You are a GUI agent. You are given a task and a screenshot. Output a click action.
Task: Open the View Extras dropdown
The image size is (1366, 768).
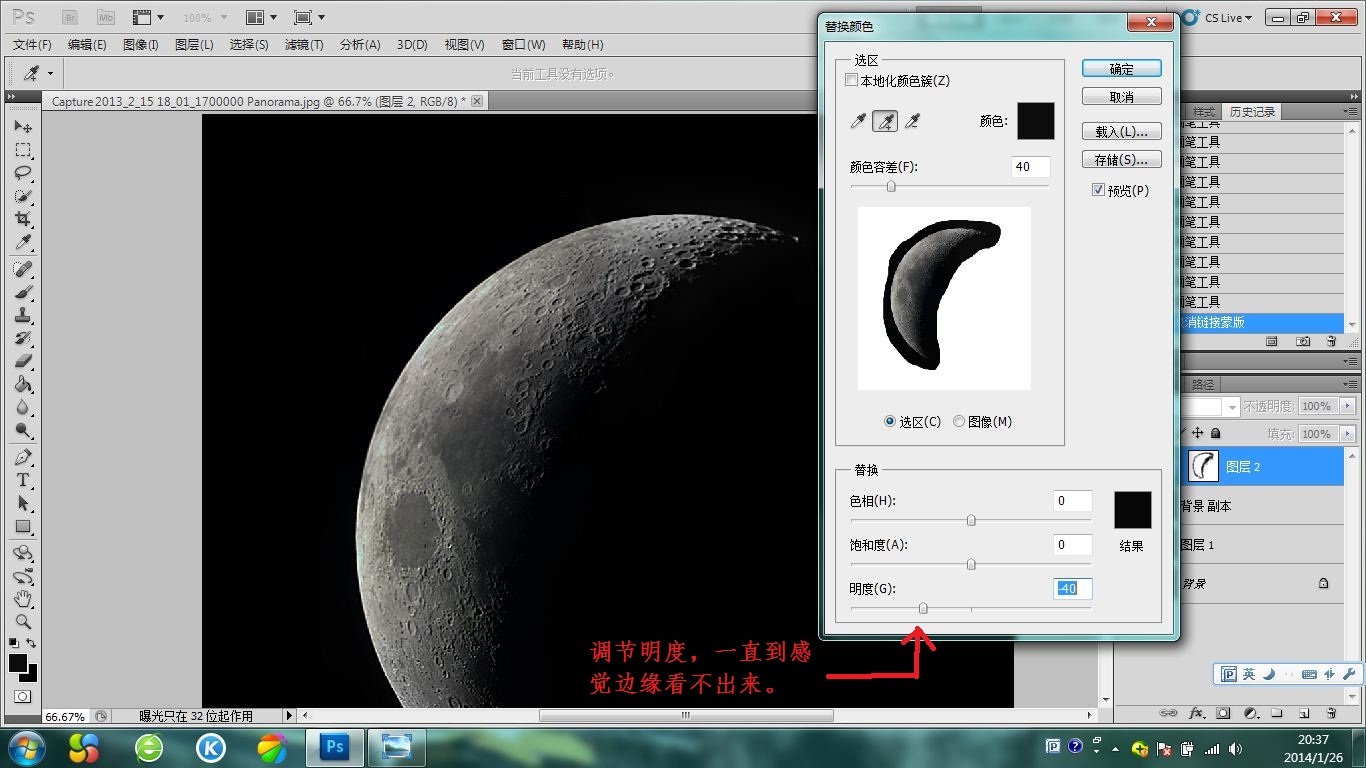pos(149,17)
